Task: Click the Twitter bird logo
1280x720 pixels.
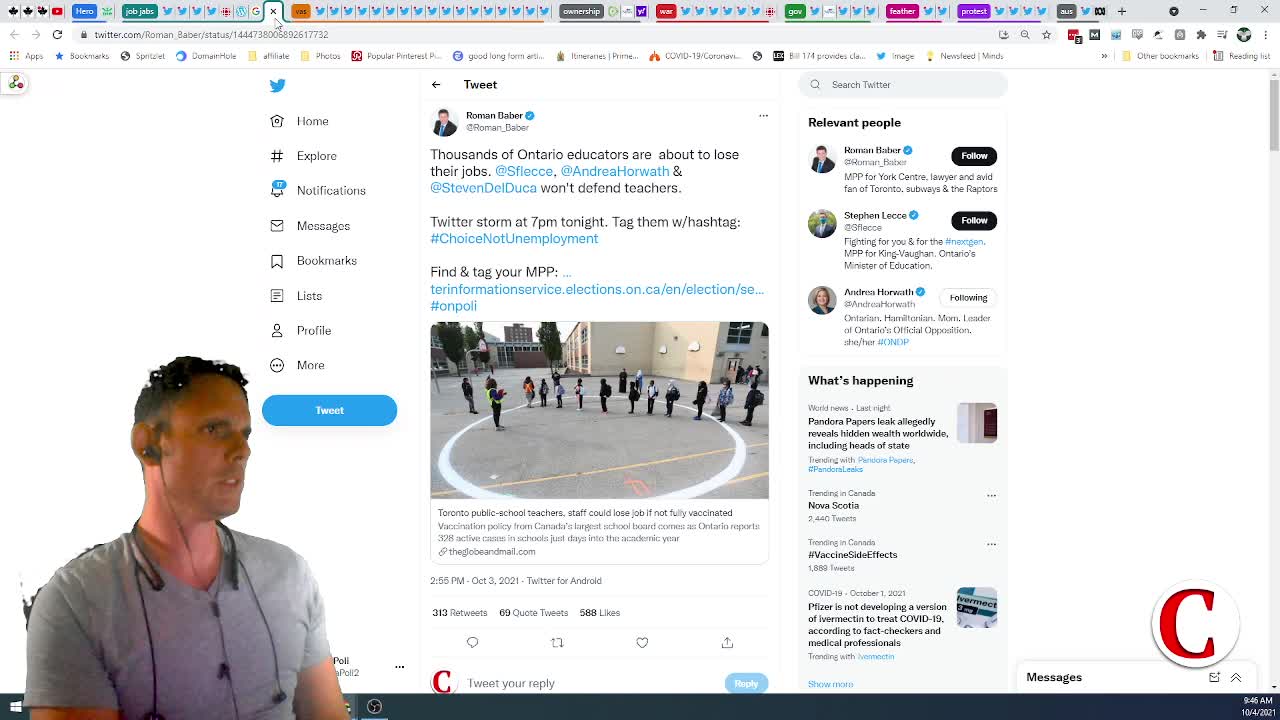Action: pos(277,86)
